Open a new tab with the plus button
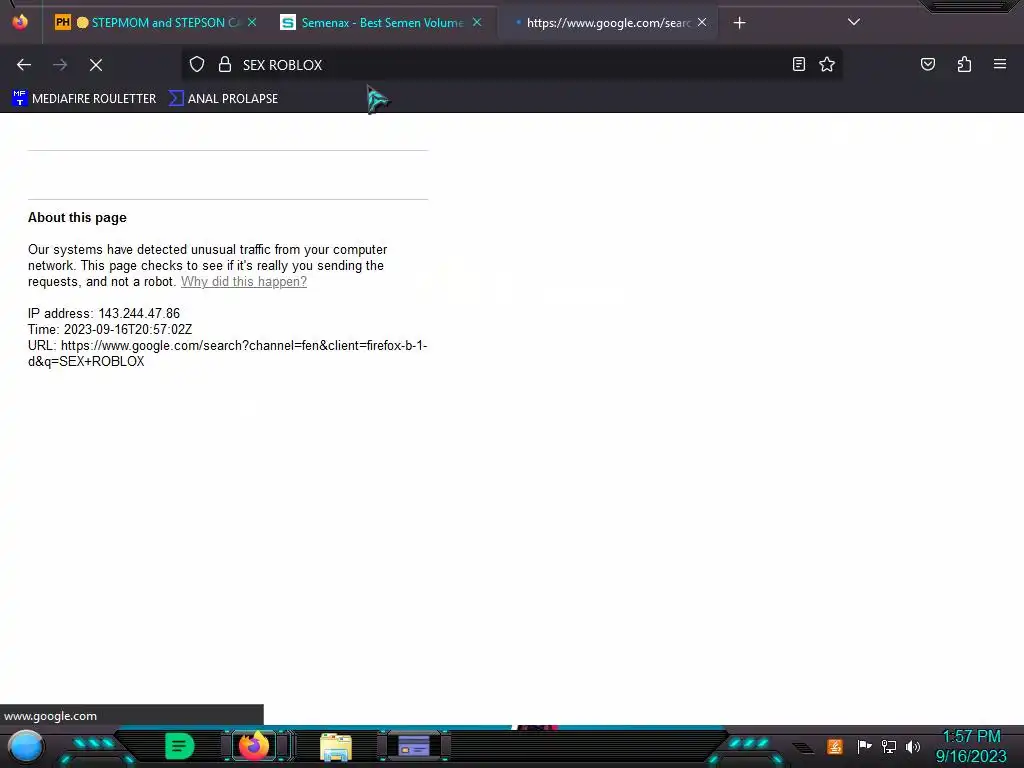1024x768 pixels. (739, 23)
